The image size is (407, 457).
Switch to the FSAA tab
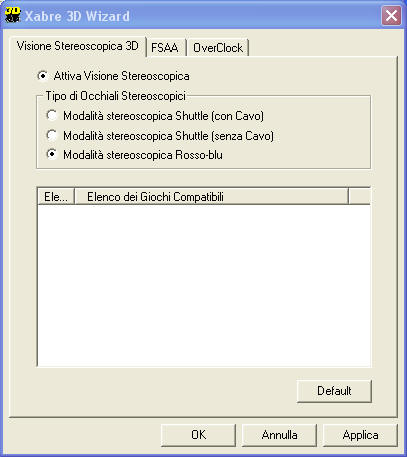[x=165, y=48]
